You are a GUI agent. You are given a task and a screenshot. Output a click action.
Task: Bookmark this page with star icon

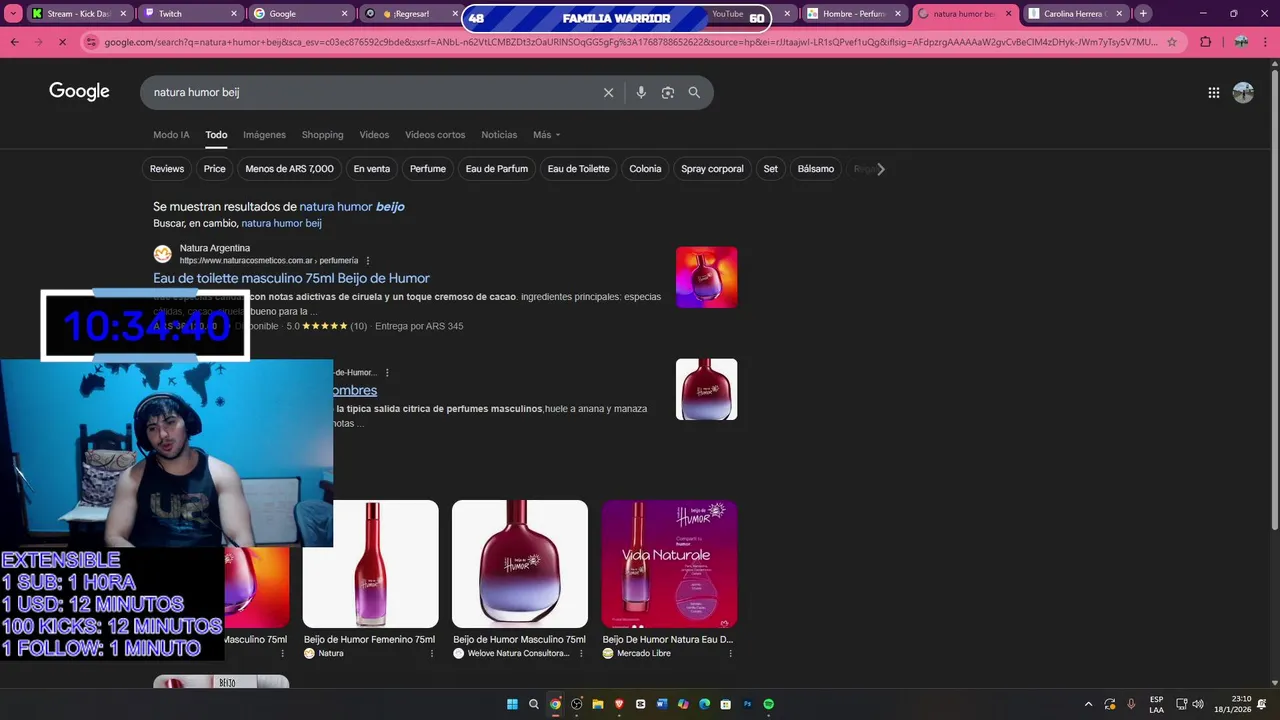pos(1172,42)
